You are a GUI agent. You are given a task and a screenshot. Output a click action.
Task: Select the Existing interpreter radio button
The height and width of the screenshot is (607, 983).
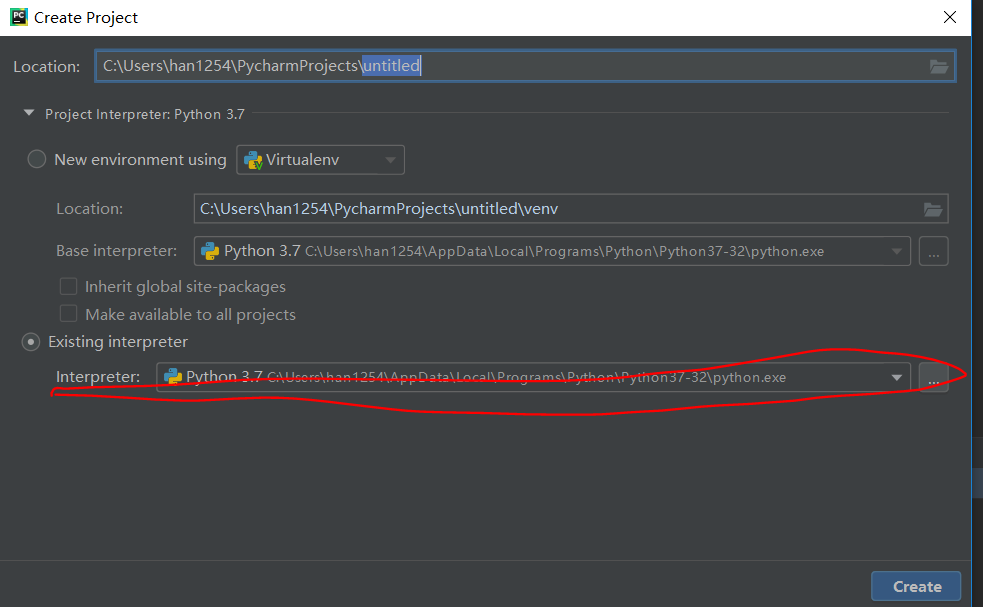(x=31, y=342)
